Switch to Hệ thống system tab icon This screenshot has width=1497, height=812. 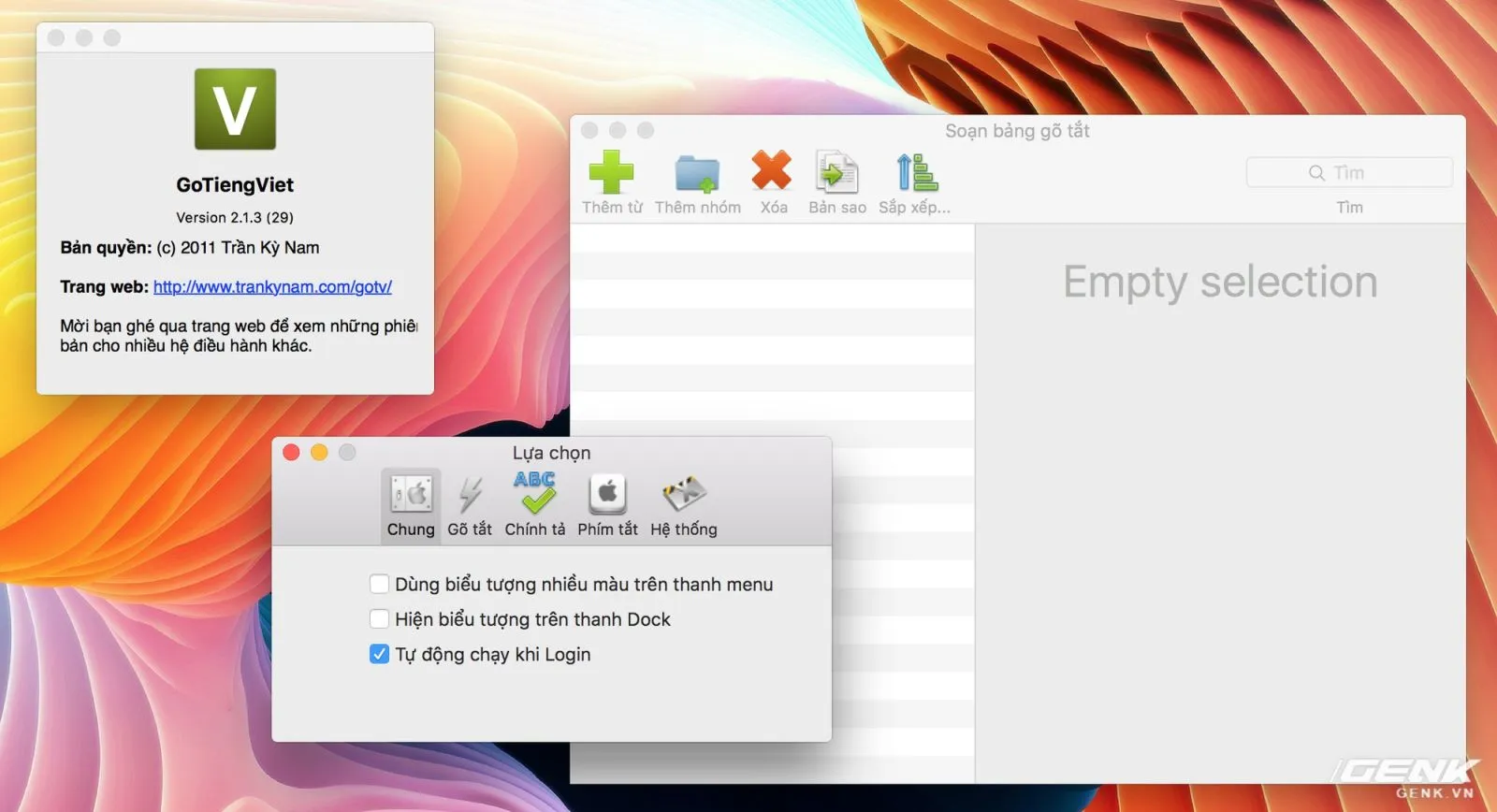684,493
